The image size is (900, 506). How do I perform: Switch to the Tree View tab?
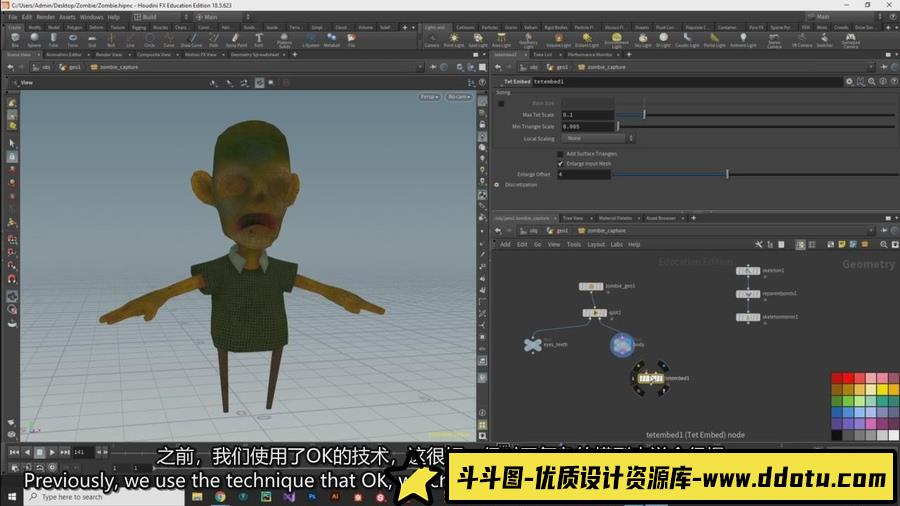pyautogui.click(x=572, y=218)
